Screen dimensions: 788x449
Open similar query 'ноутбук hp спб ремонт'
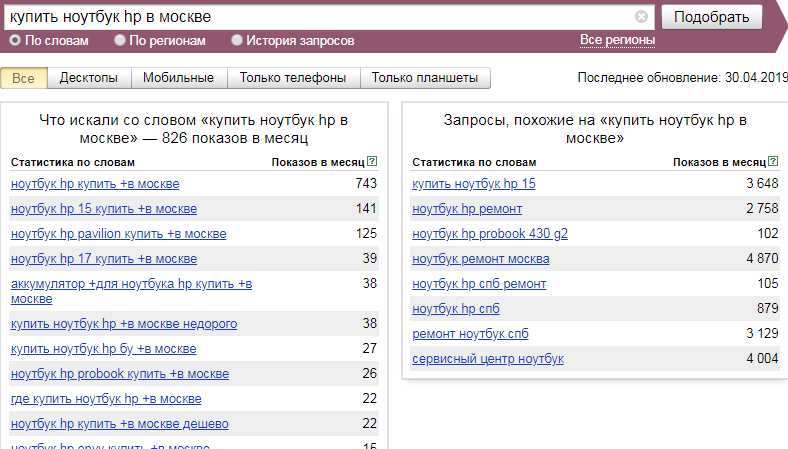pyautogui.click(x=479, y=284)
